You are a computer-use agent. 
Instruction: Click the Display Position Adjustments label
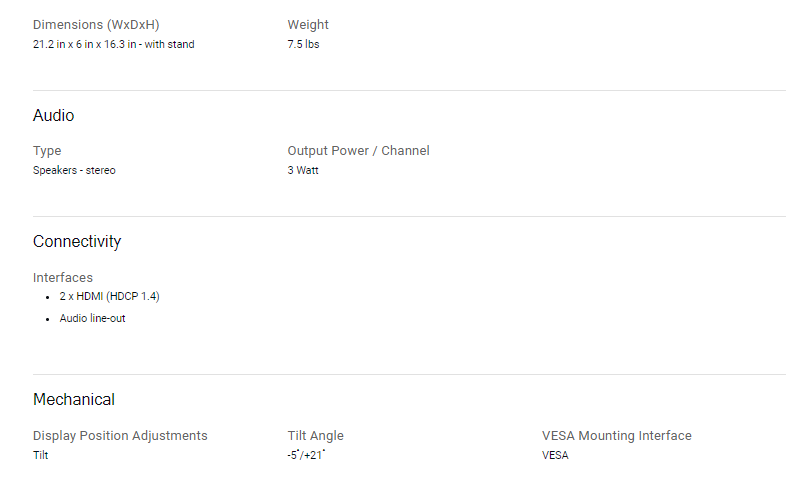point(120,436)
